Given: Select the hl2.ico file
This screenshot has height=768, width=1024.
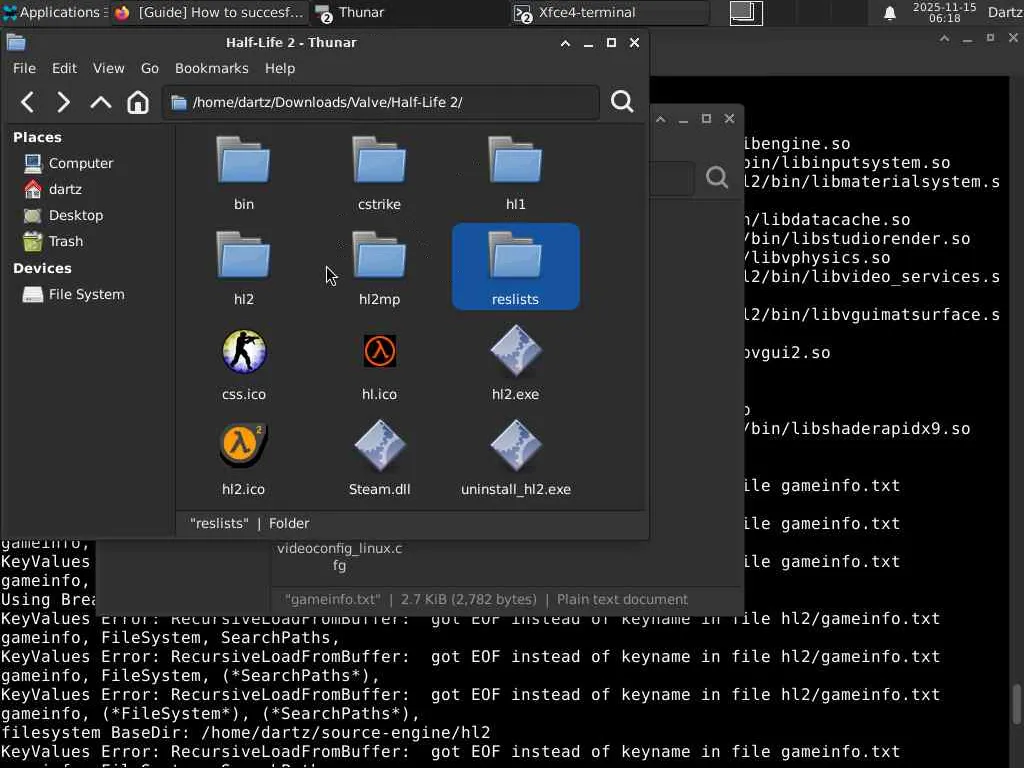Looking at the screenshot, I should pos(244,459).
